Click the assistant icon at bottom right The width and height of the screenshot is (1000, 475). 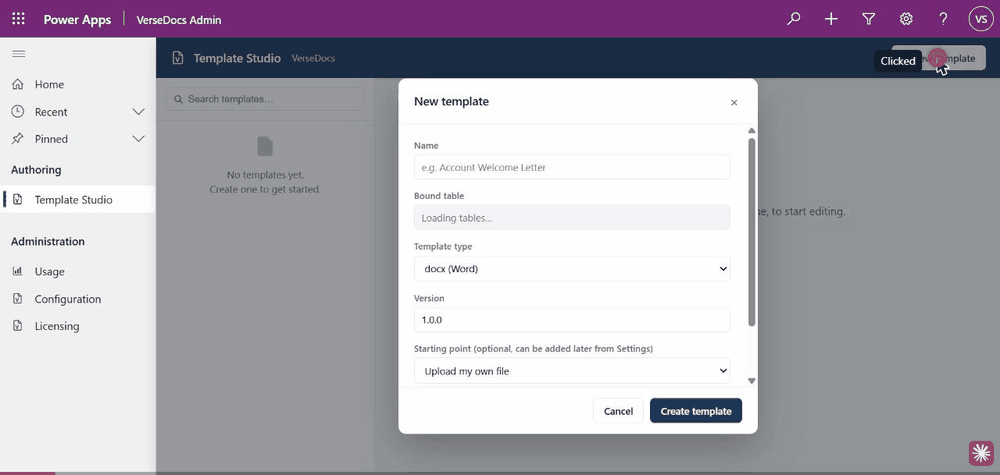tap(981, 453)
